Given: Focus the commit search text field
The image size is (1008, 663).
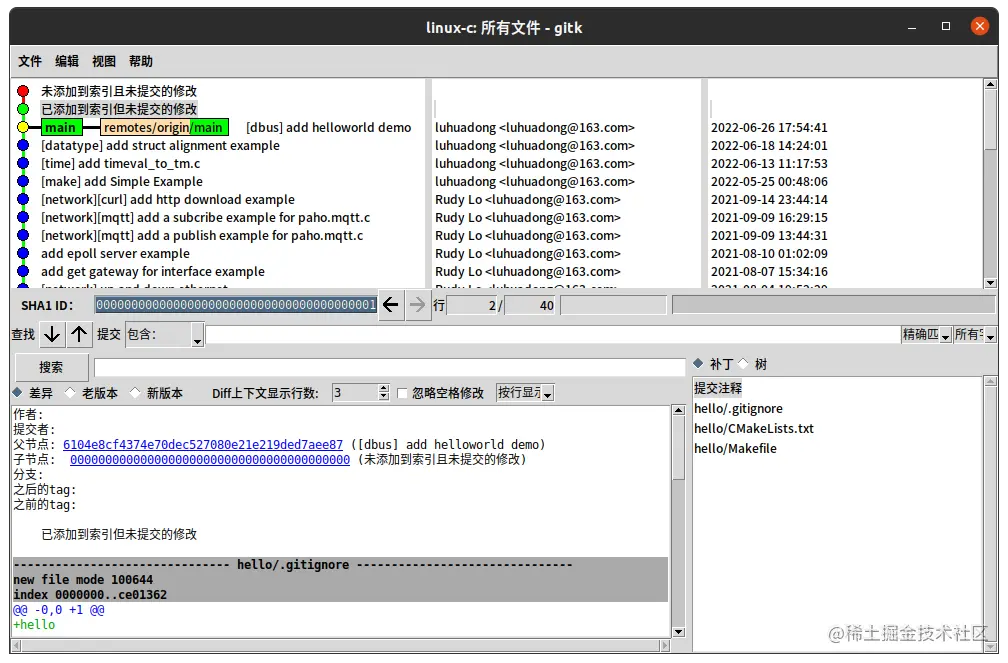Looking at the screenshot, I should point(553,334).
